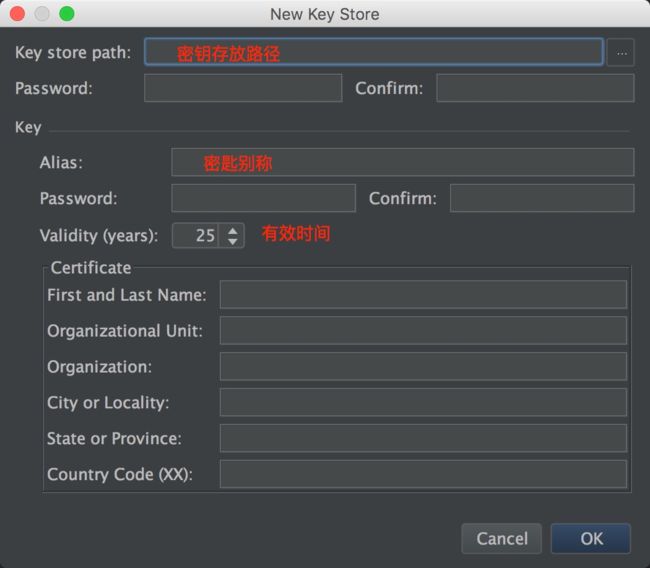
Task: Click the City or Locality field
Action: (423, 402)
